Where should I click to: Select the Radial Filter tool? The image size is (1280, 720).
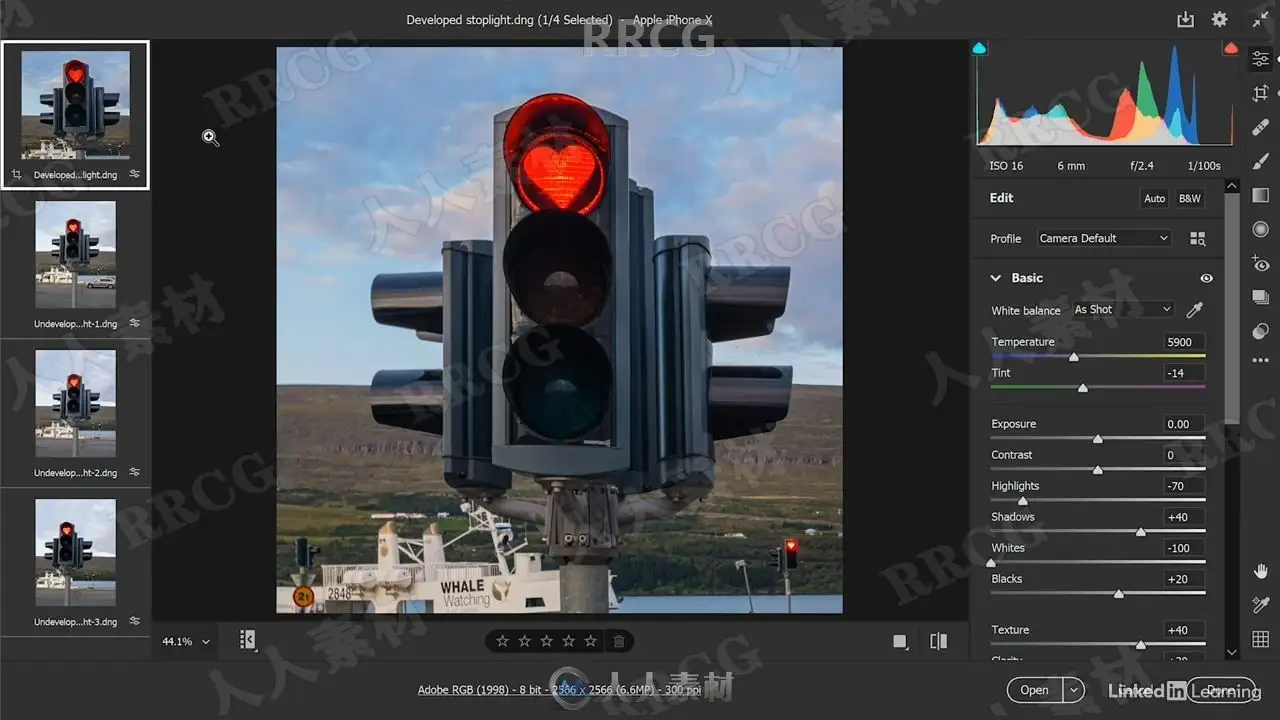[1260, 229]
